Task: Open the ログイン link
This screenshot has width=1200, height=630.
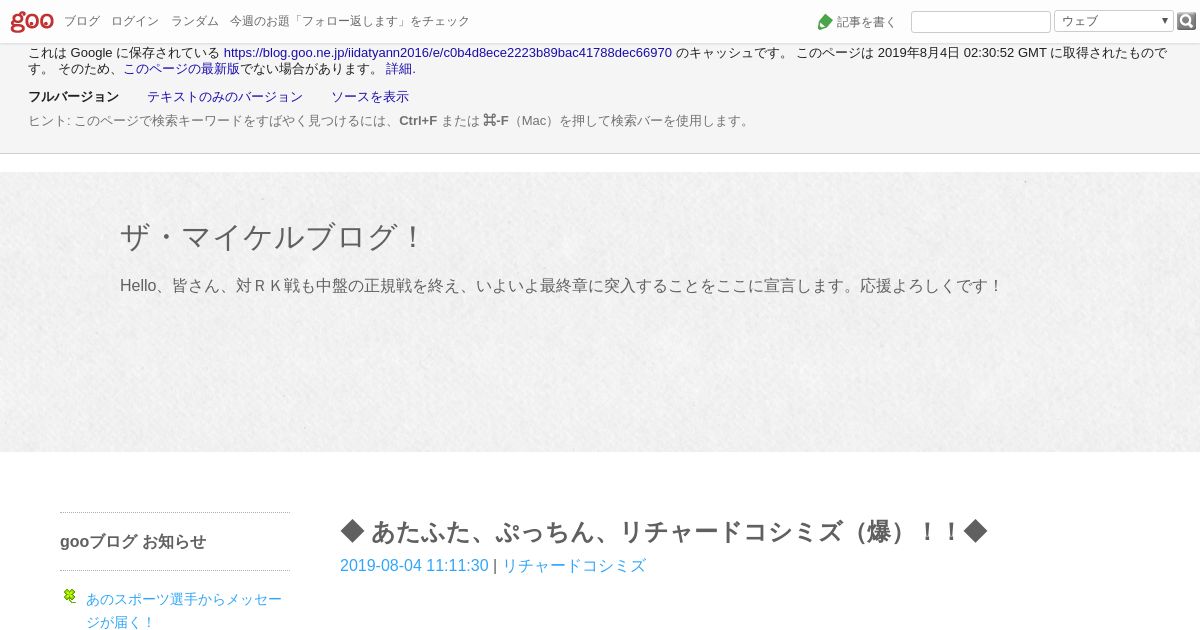Action: pyautogui.click(x=135, y=21)
